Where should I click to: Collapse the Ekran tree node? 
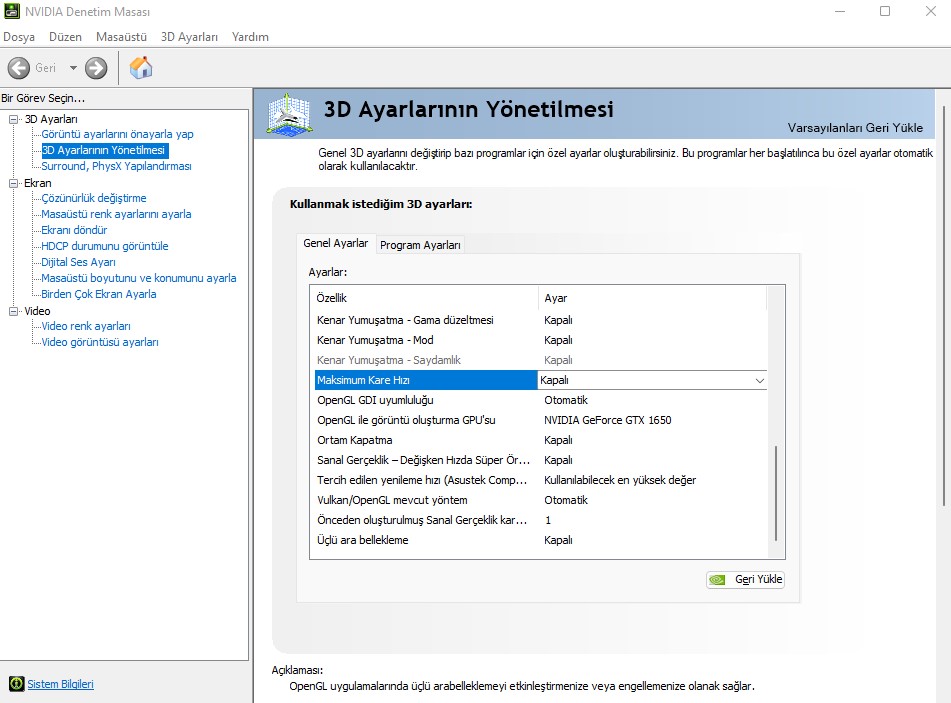(13, 183)
